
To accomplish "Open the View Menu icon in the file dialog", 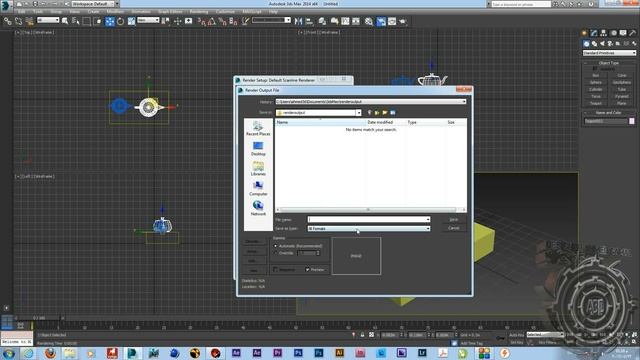I will [x=393, y=113].
